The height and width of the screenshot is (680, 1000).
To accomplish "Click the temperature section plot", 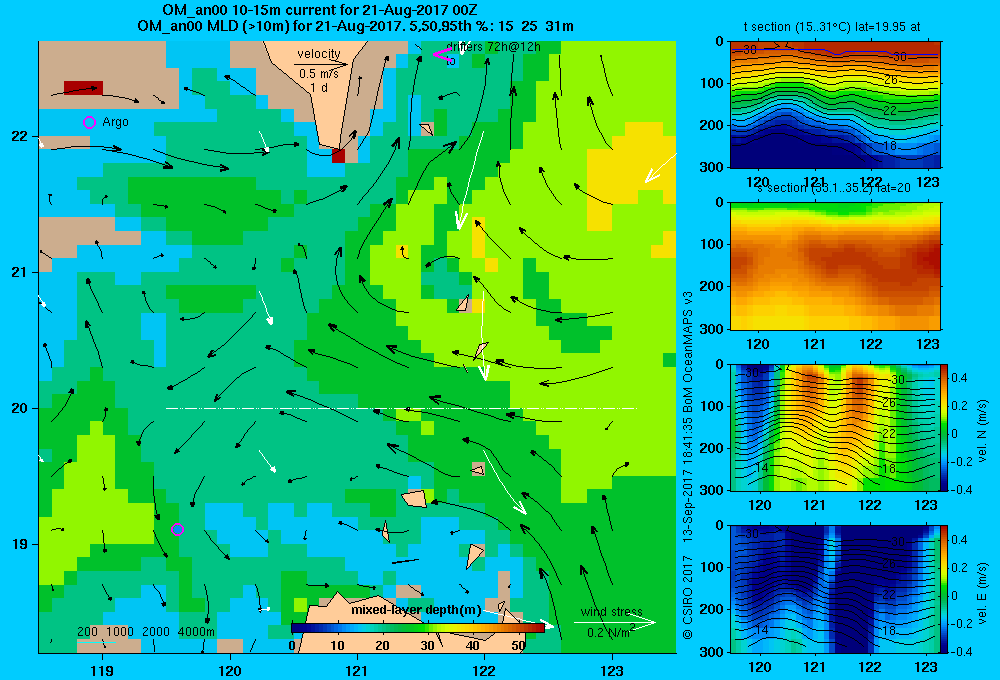I will point(835,104).
